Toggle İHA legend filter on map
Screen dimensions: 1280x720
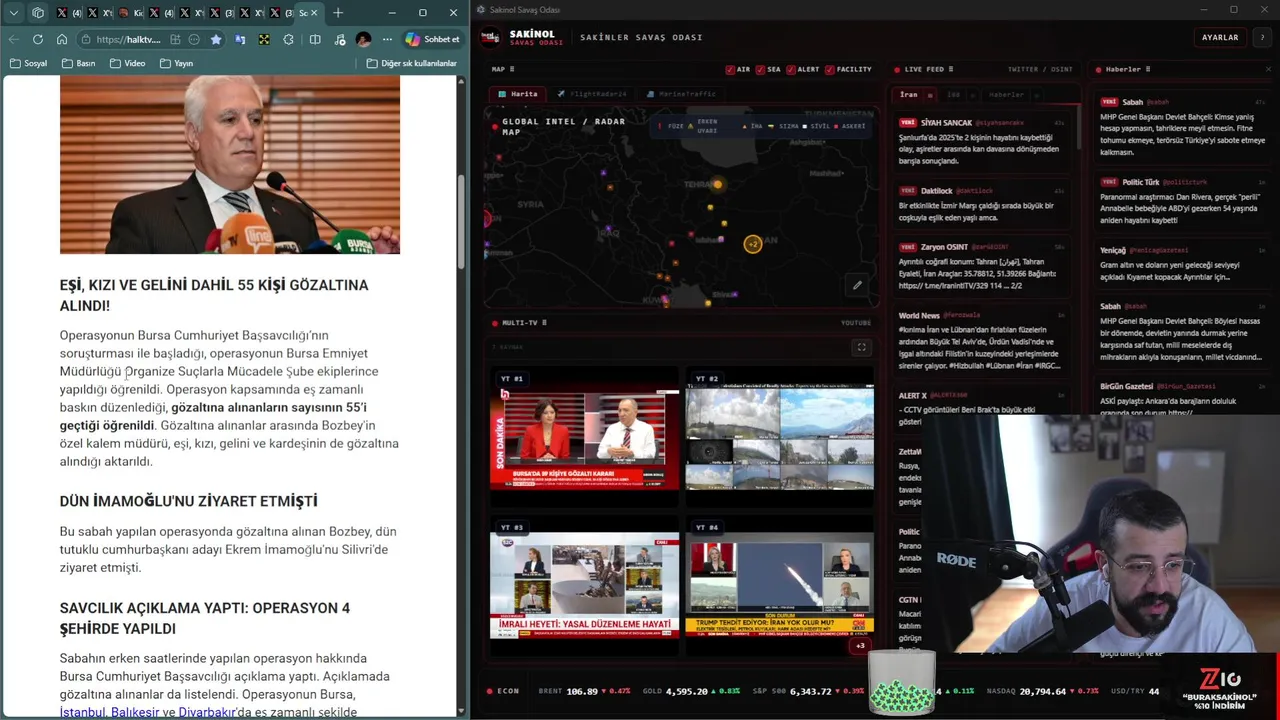coord(752,127)
